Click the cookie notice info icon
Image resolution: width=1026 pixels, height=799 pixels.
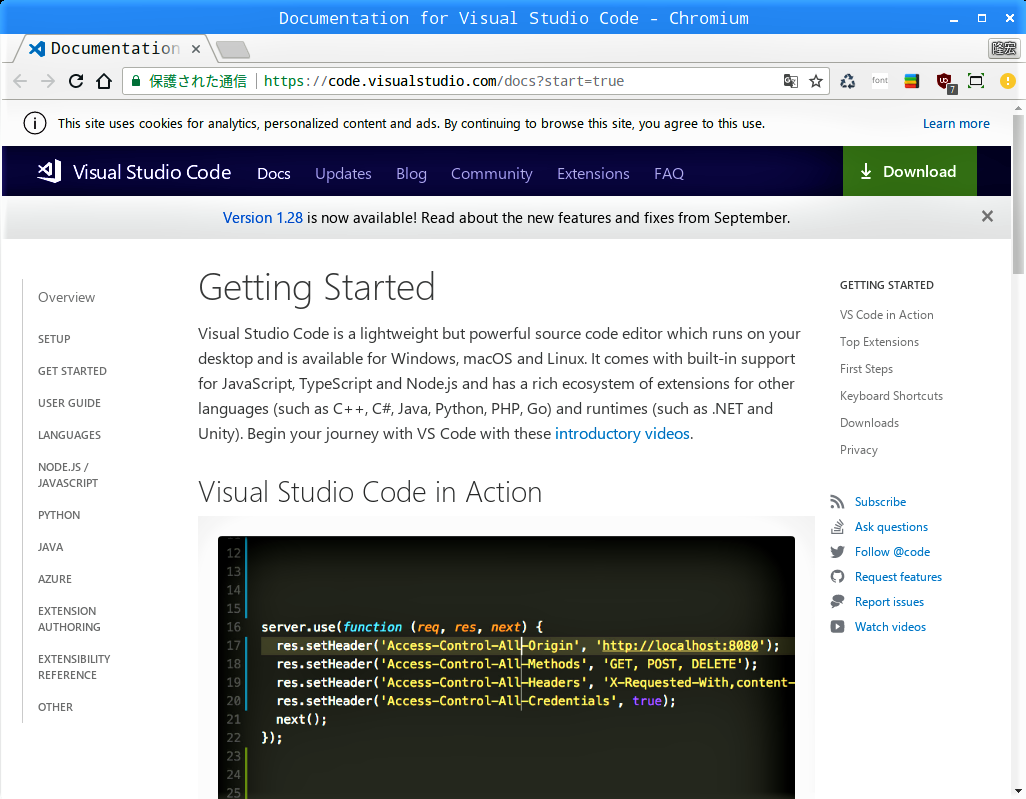point(35,123)
